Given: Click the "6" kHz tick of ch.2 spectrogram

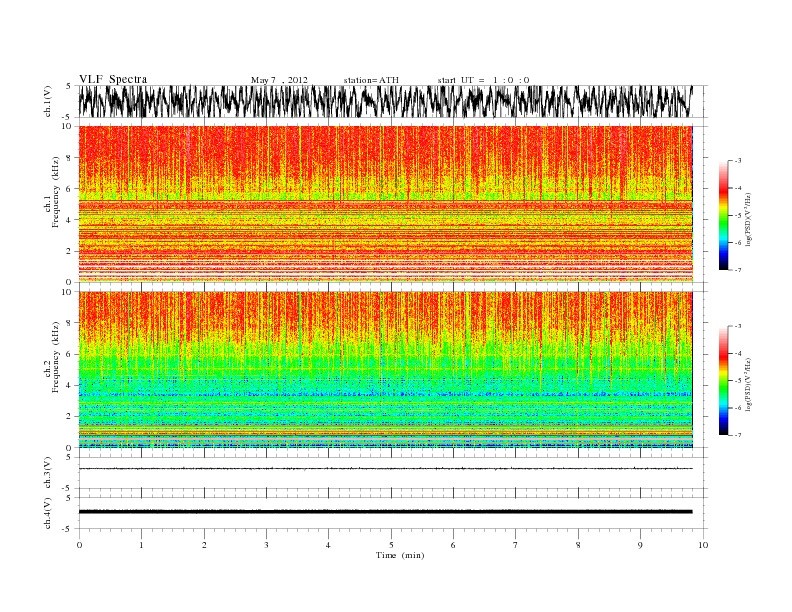Looking at the screenshot, I should click(x=69, y=354).
